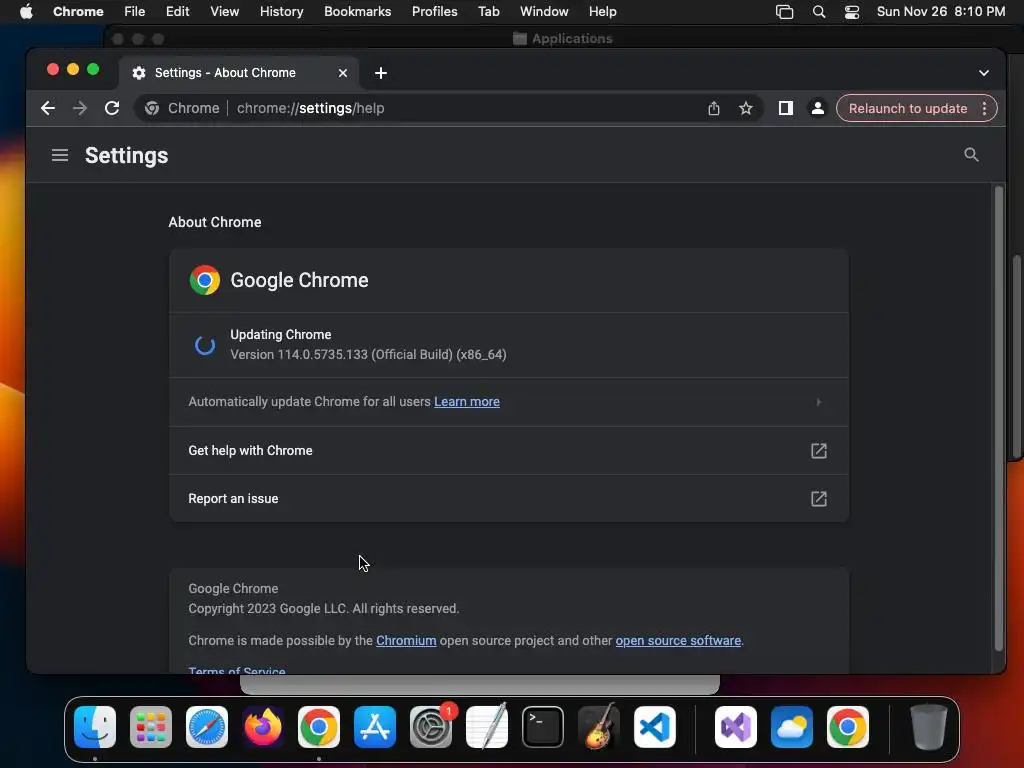Select the Settings - About Chrome tab
The width and height of the screenshot is (1024, 768).
(238, 73)
